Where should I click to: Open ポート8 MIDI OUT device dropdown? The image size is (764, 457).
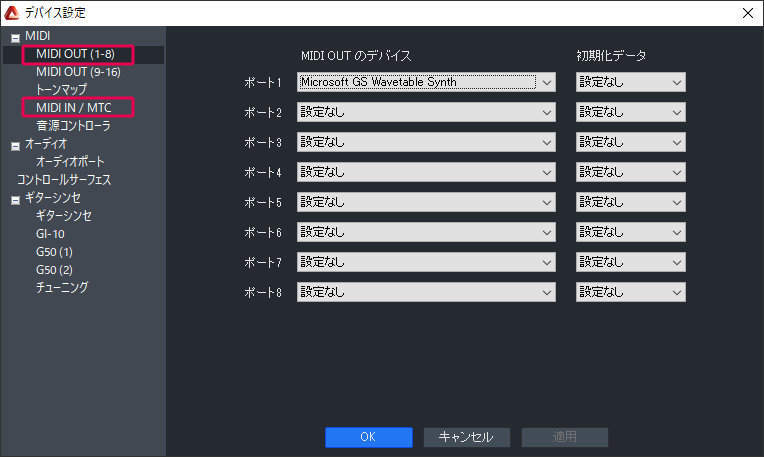(x=426, y=293)
